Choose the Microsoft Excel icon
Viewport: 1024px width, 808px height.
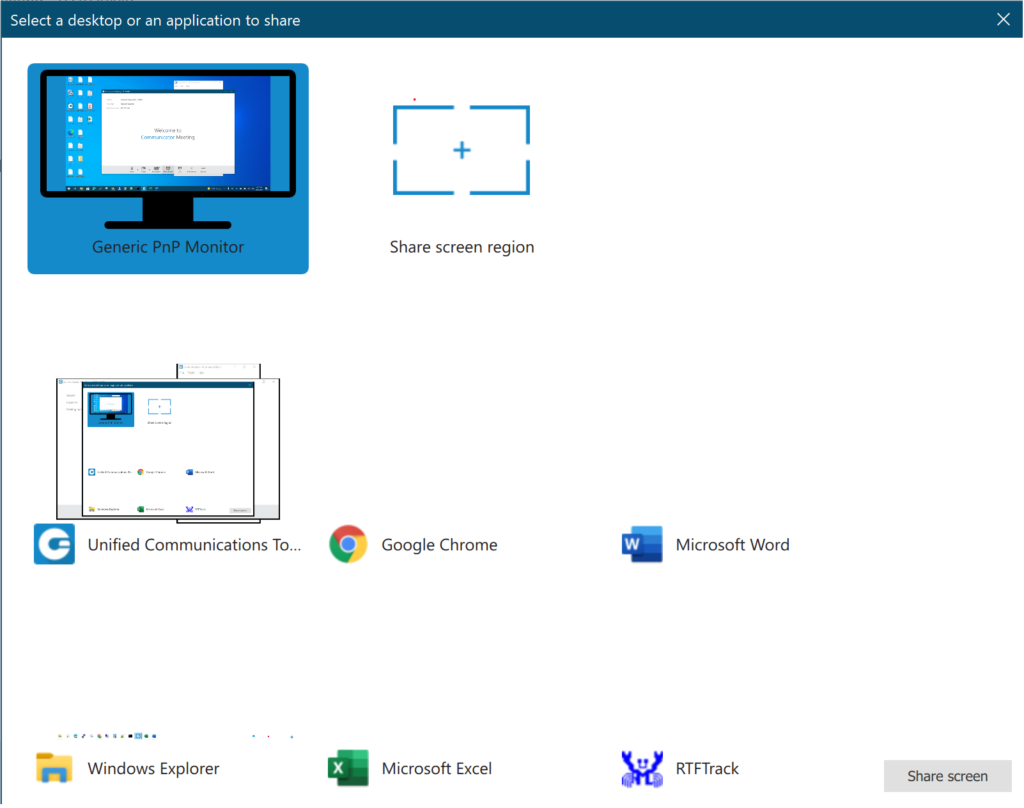(x=348, y=768)
